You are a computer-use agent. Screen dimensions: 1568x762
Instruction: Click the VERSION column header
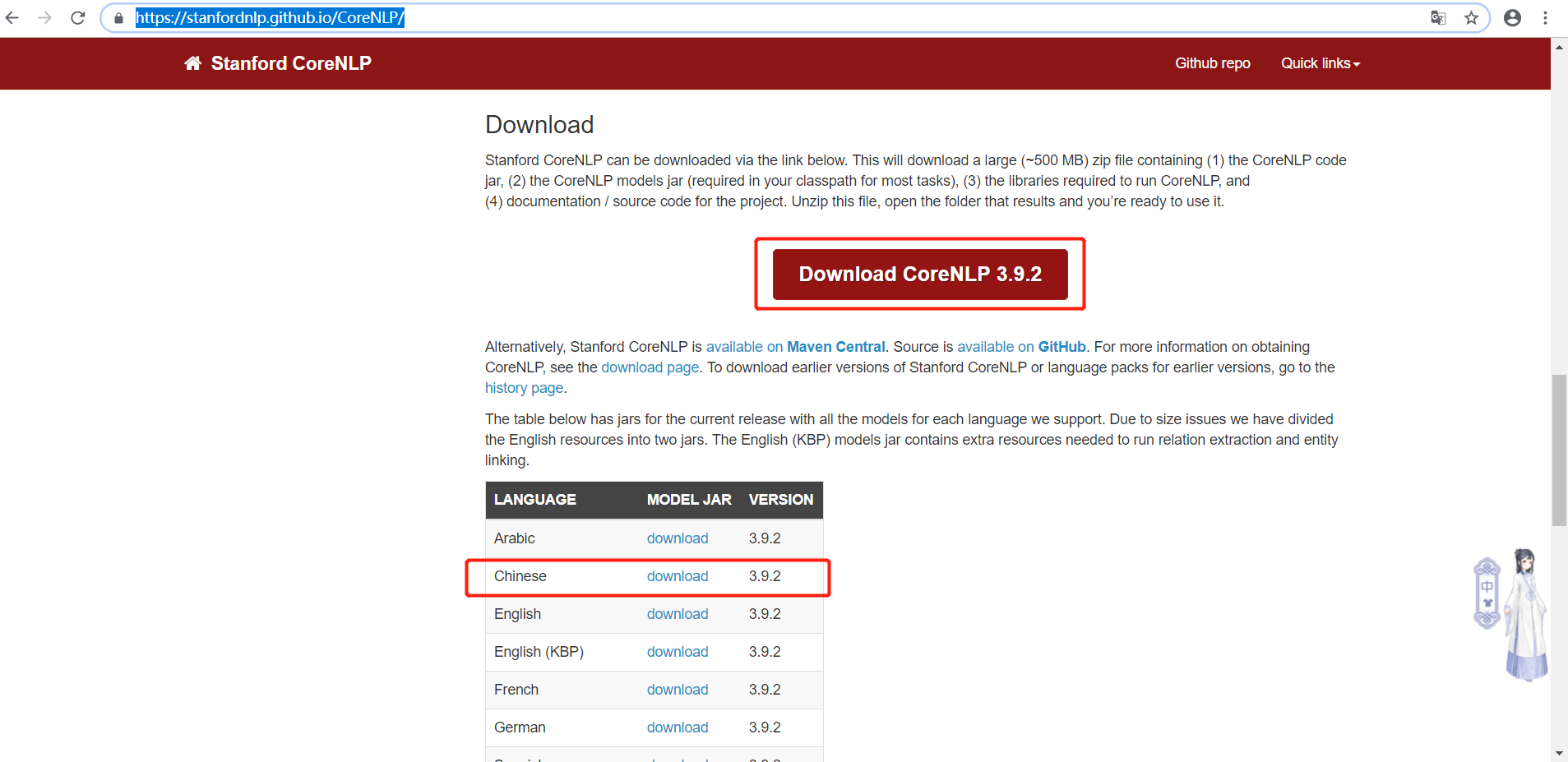click(781, 500)
